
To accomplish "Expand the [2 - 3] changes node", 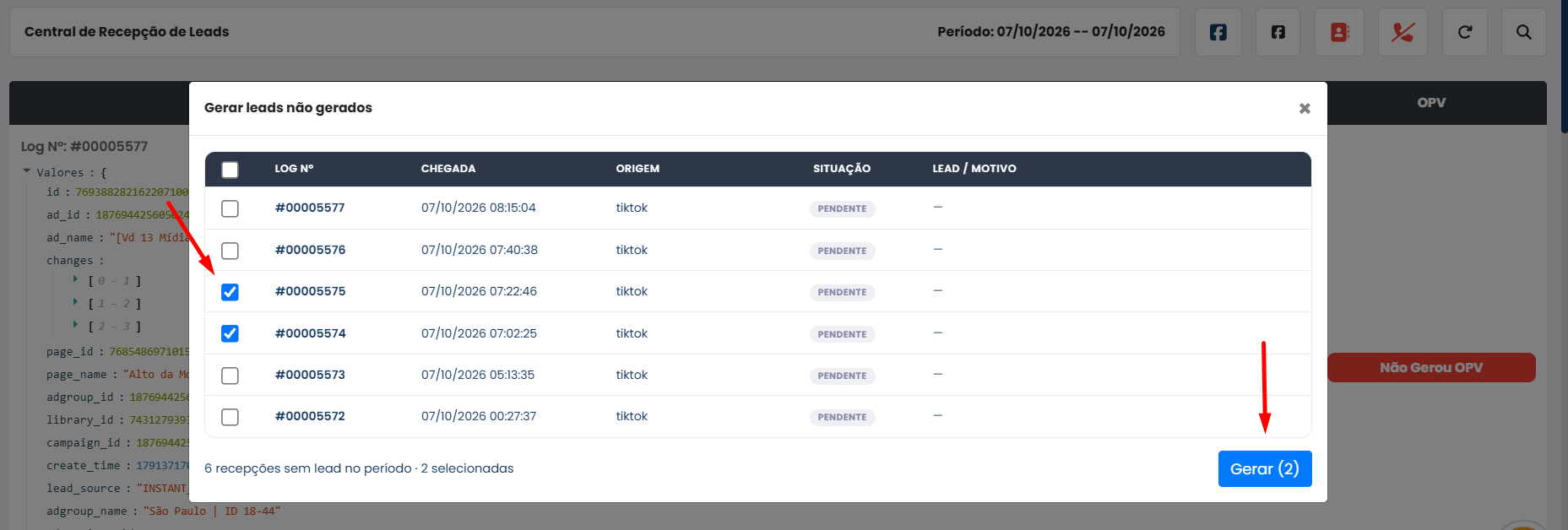I will pyautogui.click(x=75, y=325).
